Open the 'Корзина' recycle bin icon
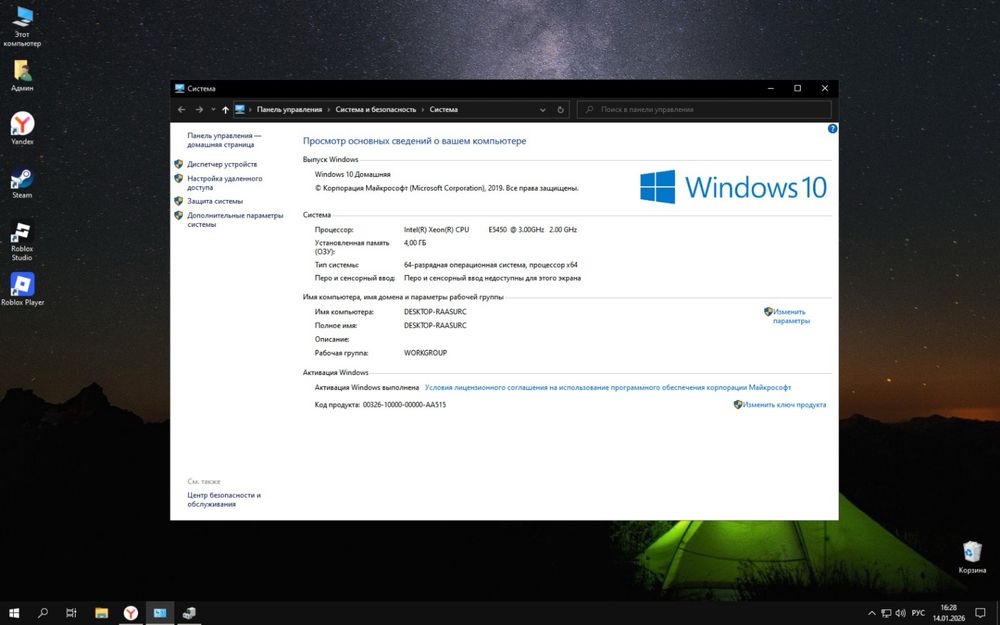The image size is (1000, 625). click(x=972, y=557)
